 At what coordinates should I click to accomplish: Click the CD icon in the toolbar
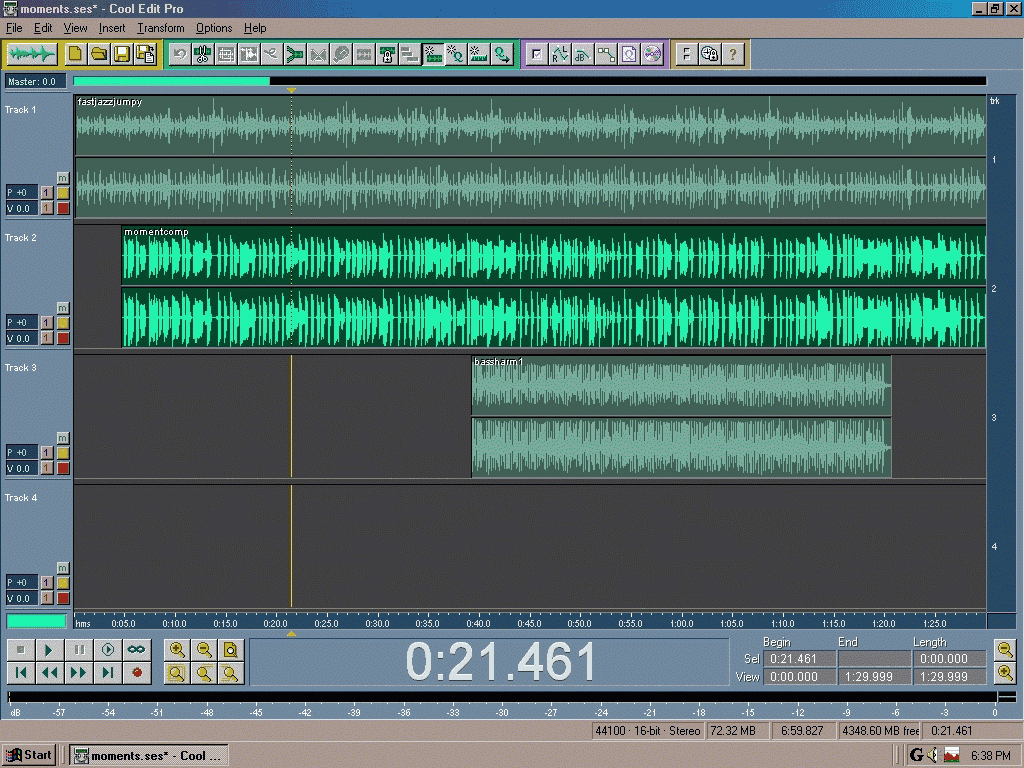click(652, 54)
